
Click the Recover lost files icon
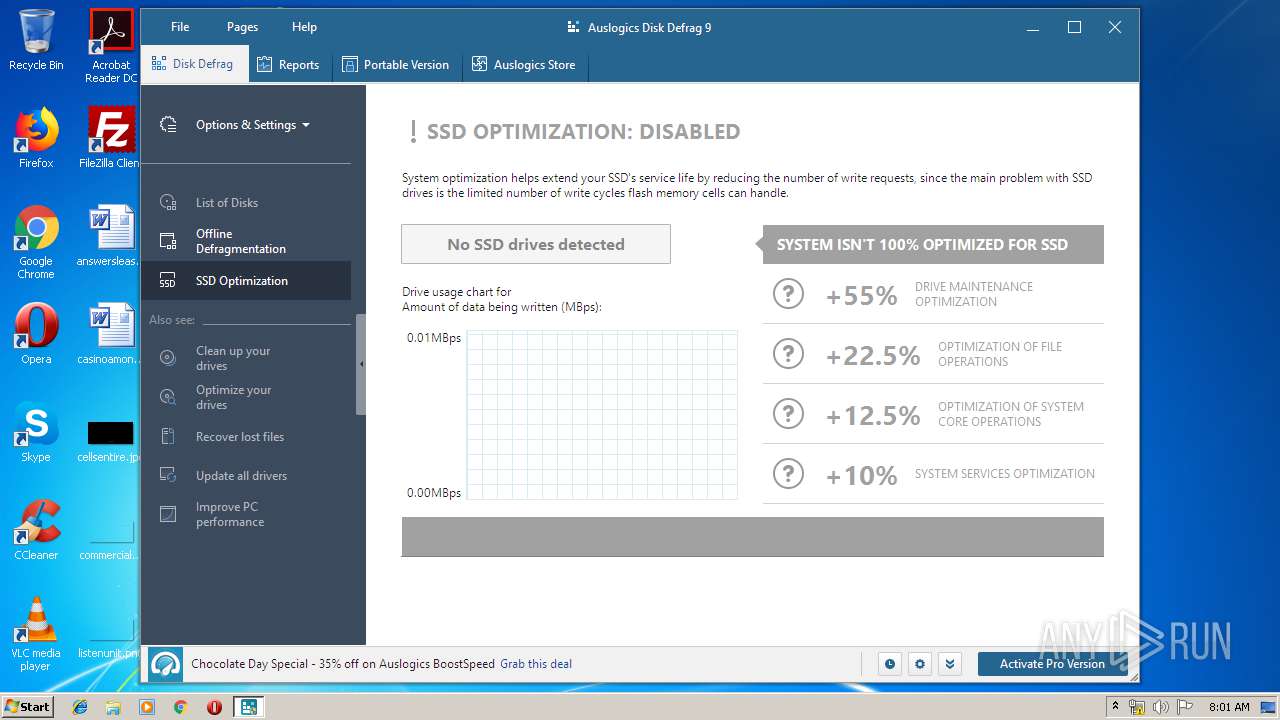[168, 437]
